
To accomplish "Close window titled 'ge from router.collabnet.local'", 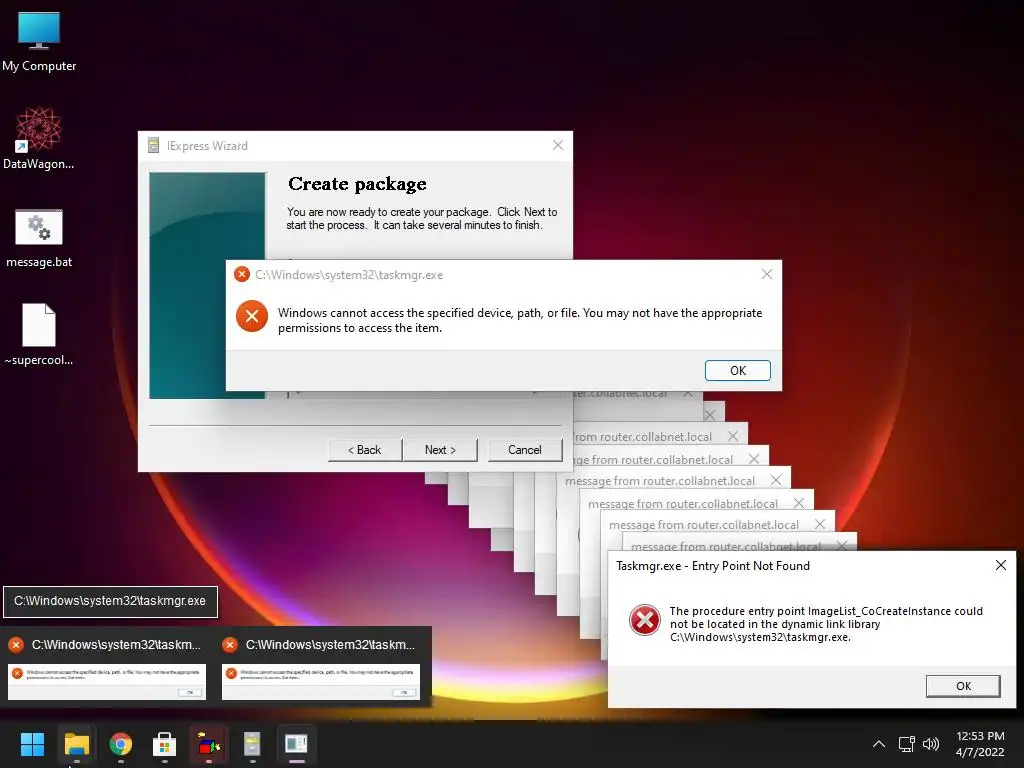I will click(754, 459).
